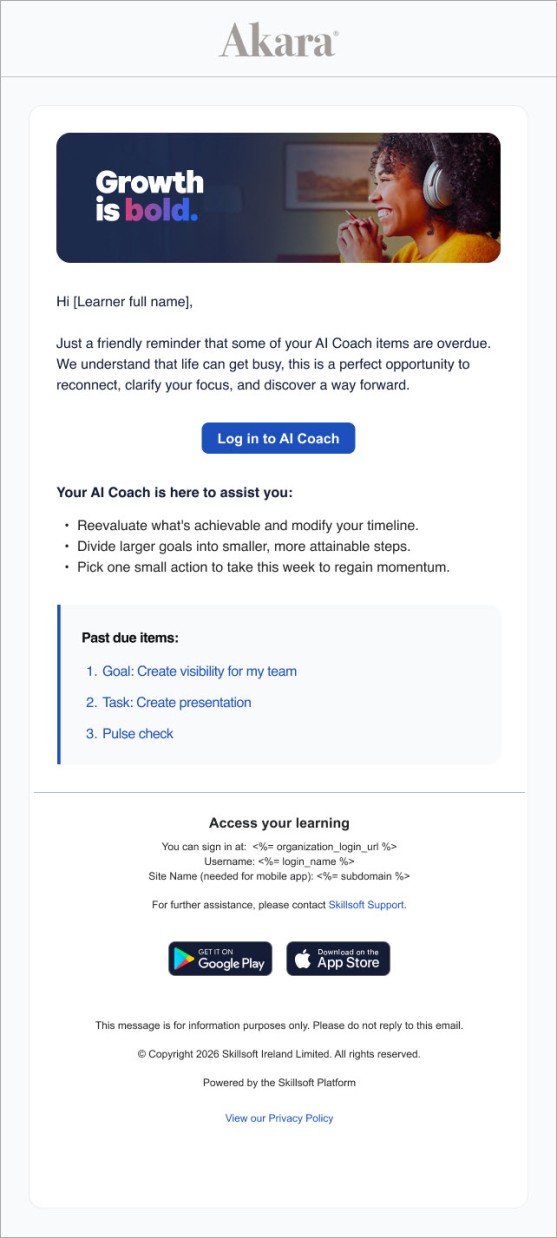Screen dimensions: 557x1238
Task: Click the Apple logo in App Store badge
Action: (x=303, y=959)
